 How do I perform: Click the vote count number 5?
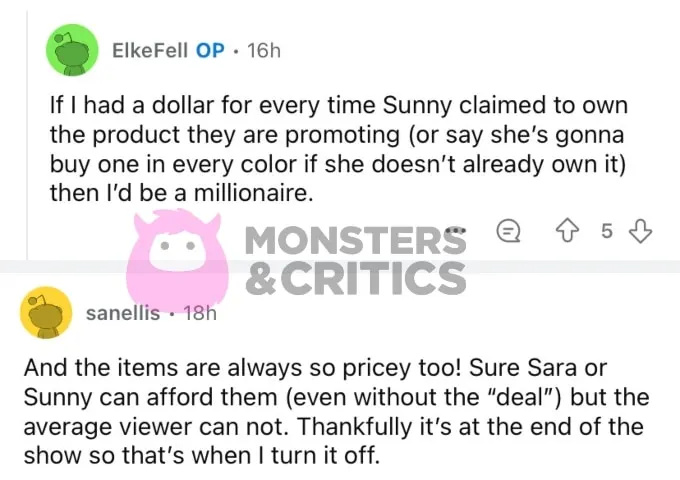pyautogui.click(x=607, y=231)
